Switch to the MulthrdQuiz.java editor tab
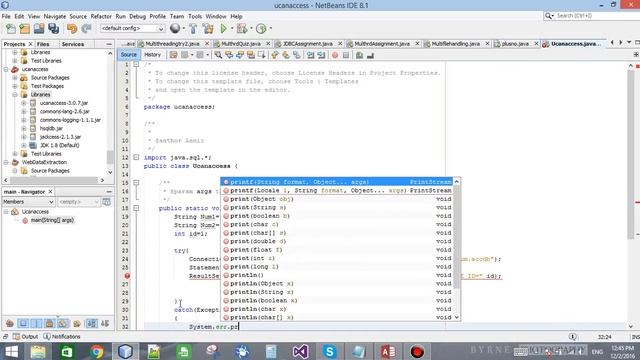The image size is (640, 360). tap(240, 44)
